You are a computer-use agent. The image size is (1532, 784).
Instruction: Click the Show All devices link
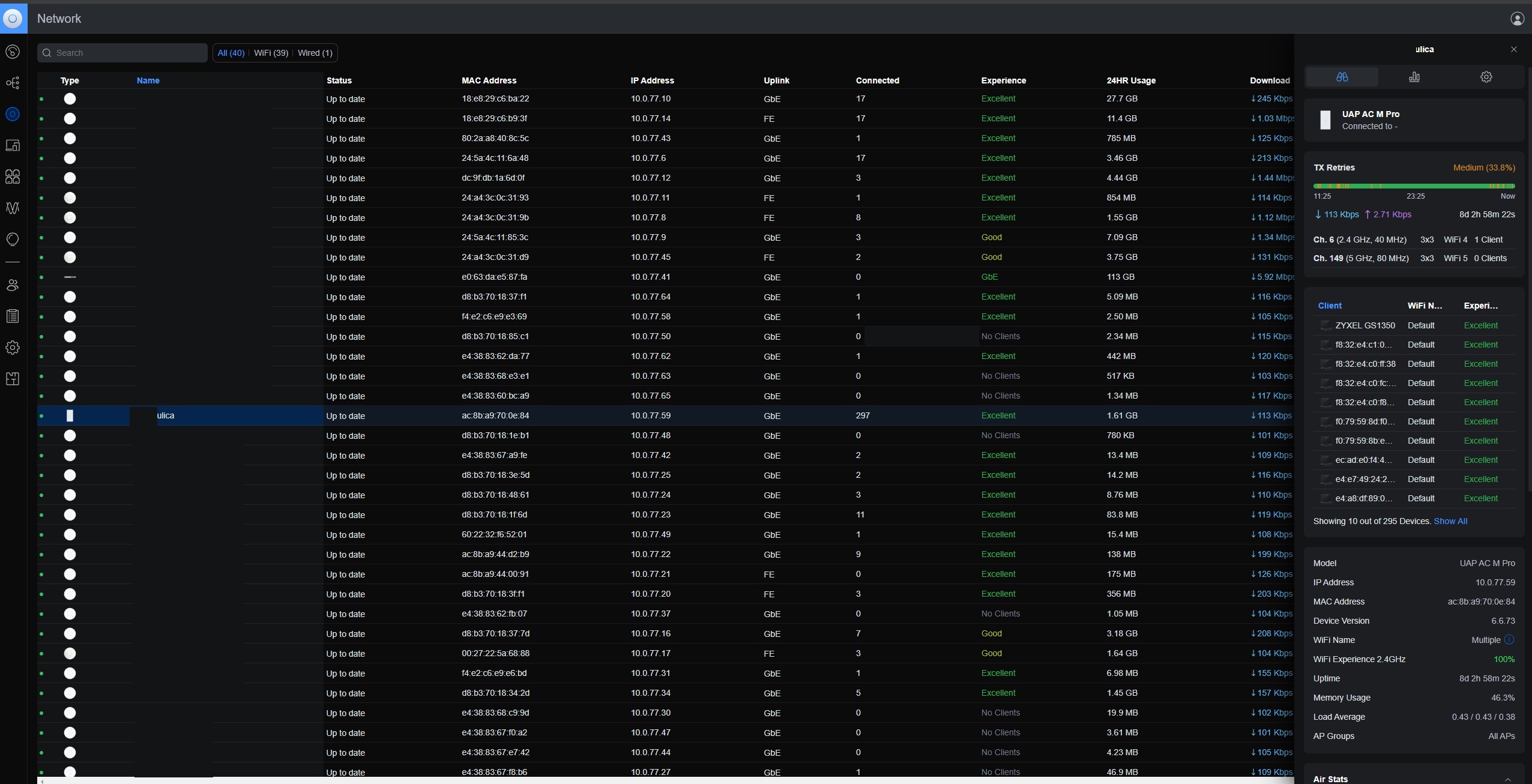click(x=1450, y=521)
